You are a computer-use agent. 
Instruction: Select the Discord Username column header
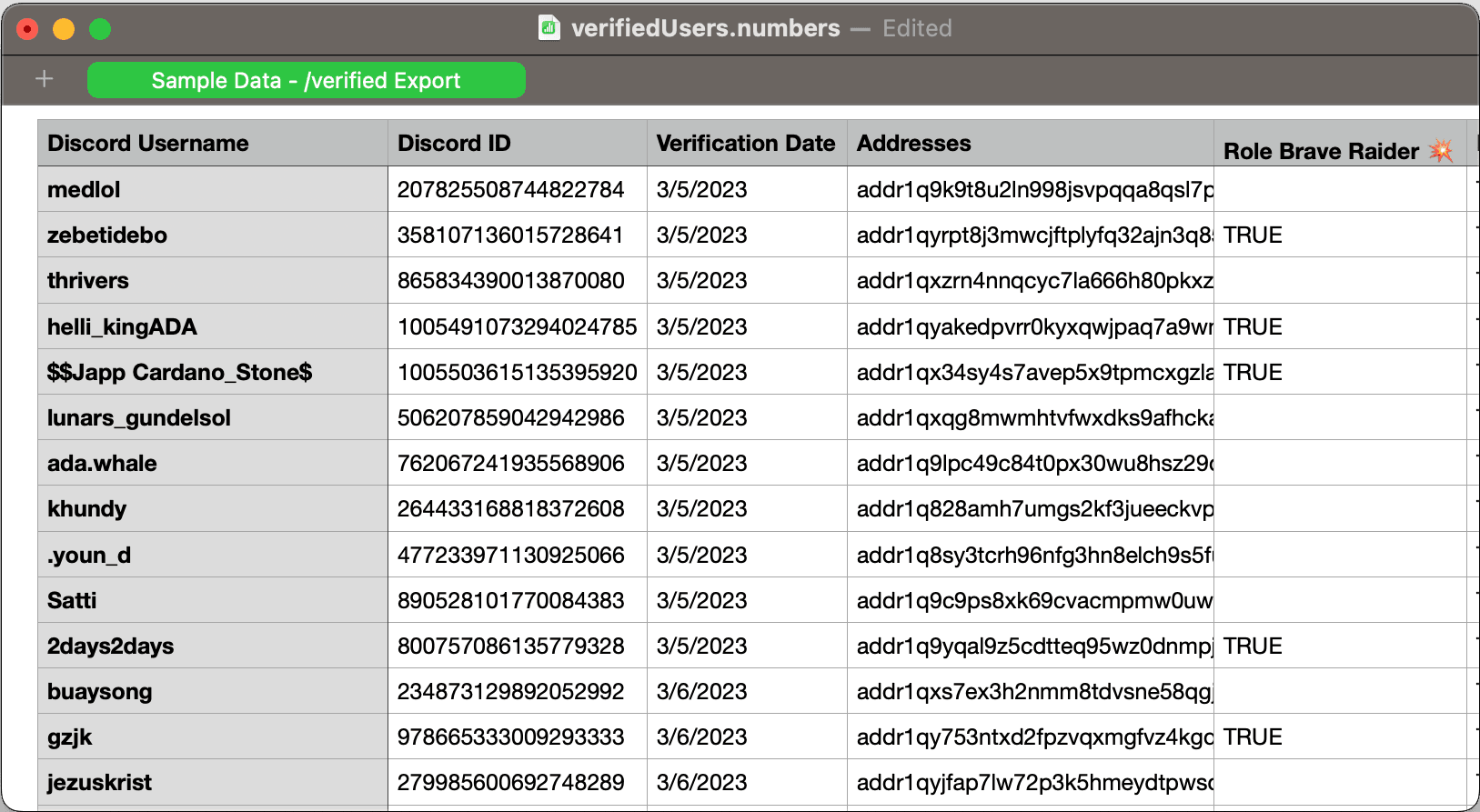(213, 143)
